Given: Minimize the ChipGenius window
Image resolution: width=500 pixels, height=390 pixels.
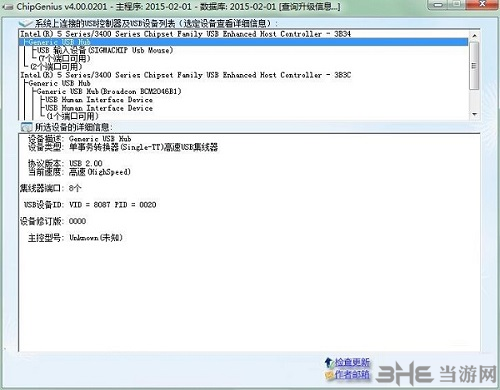Looking at the screenshot, I should tap(439, 4).
